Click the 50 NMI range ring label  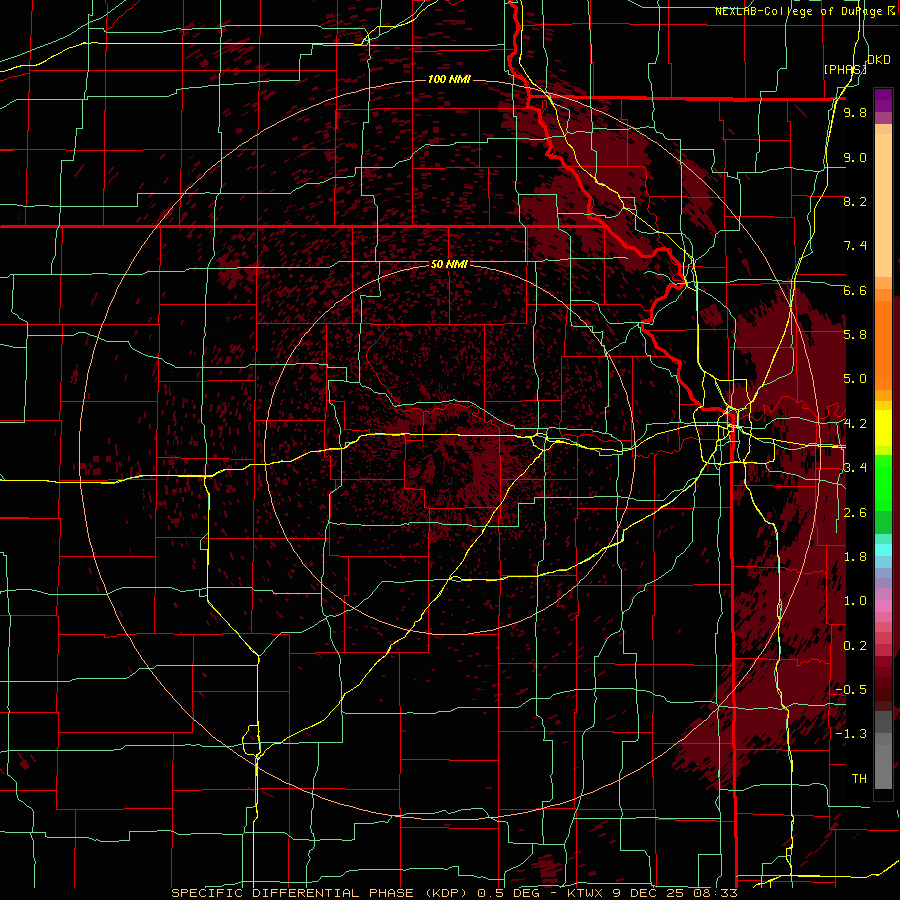pyautogui.click(x=449, y=265)
